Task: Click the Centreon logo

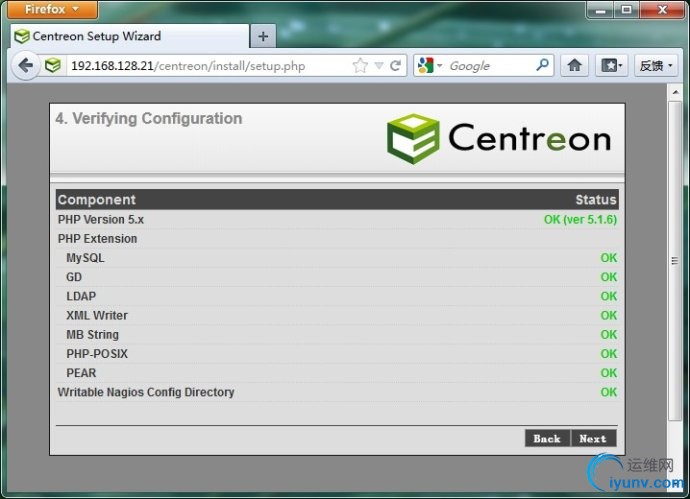Action: (x=499, y=138)
